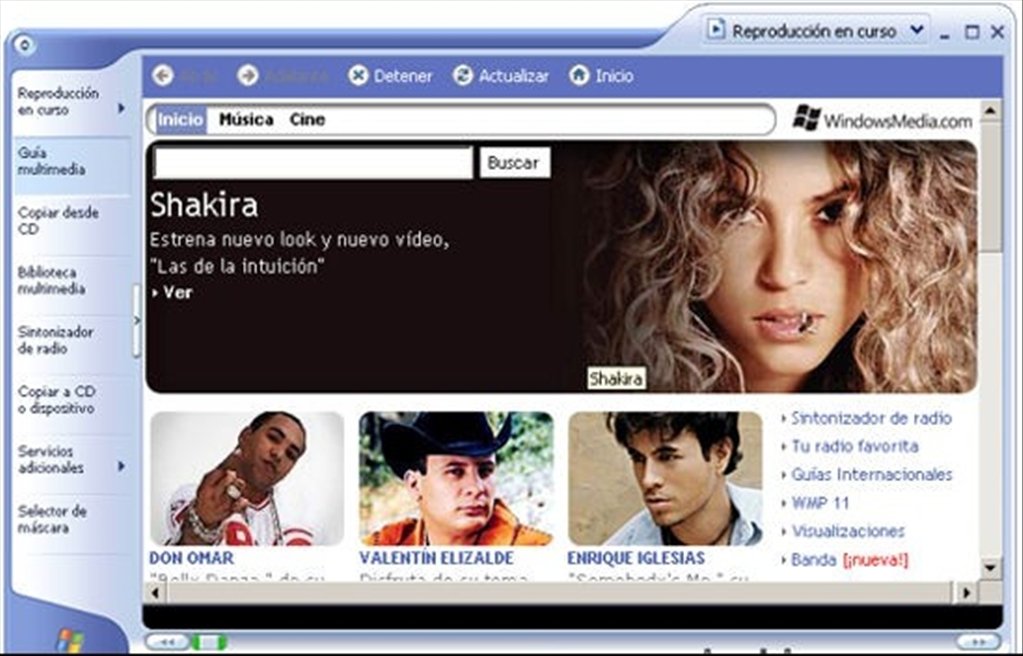This screenshot has height=656, width=1023.
Task: Open Reproducción en curso in the sidebar
Action: pos(58,102)
